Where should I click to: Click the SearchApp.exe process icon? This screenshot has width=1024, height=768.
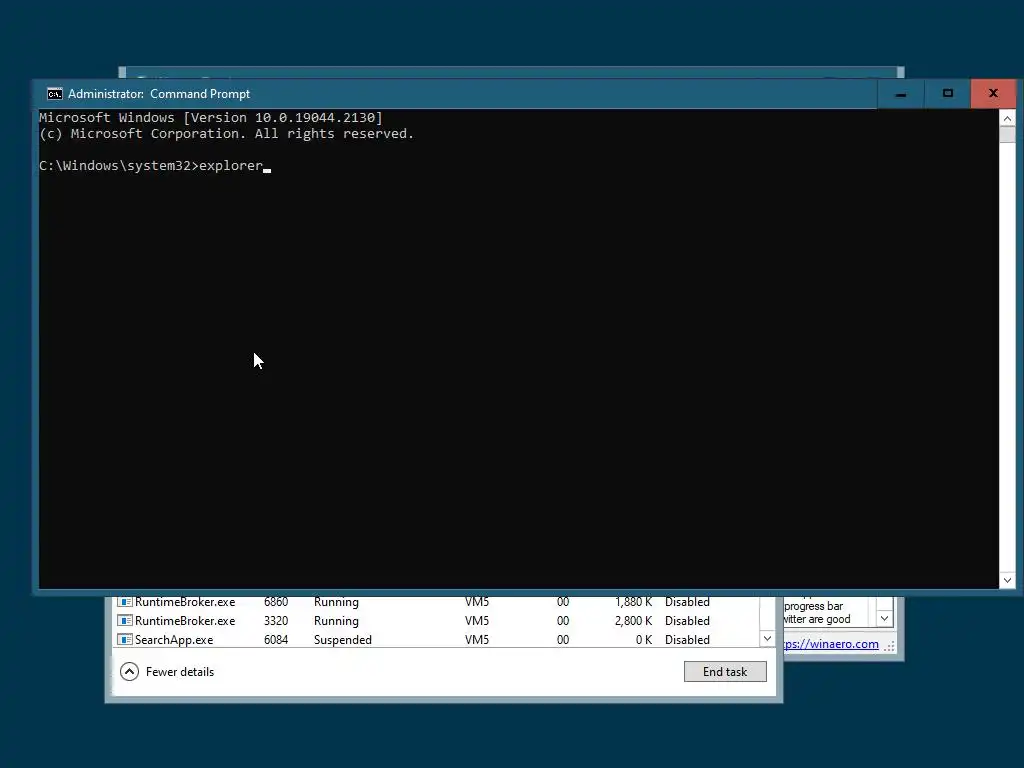125,639
